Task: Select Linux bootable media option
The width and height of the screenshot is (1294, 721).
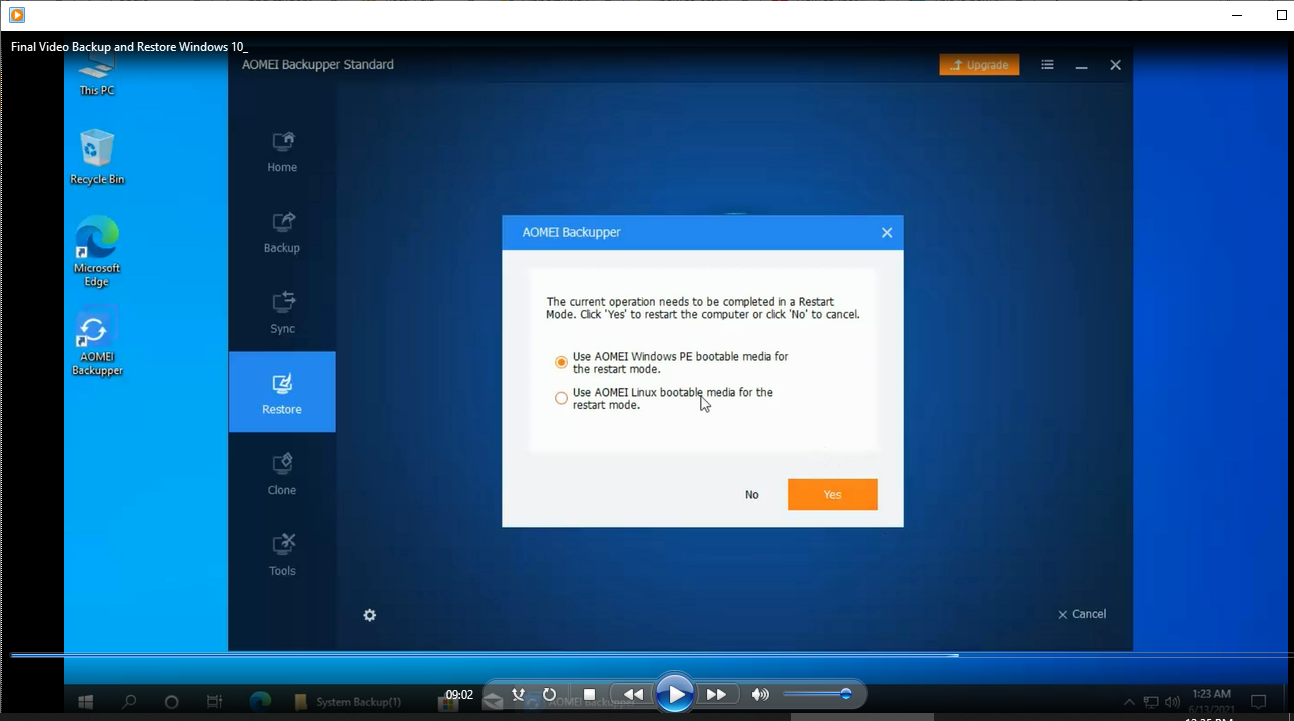Action: click(561, 398)
